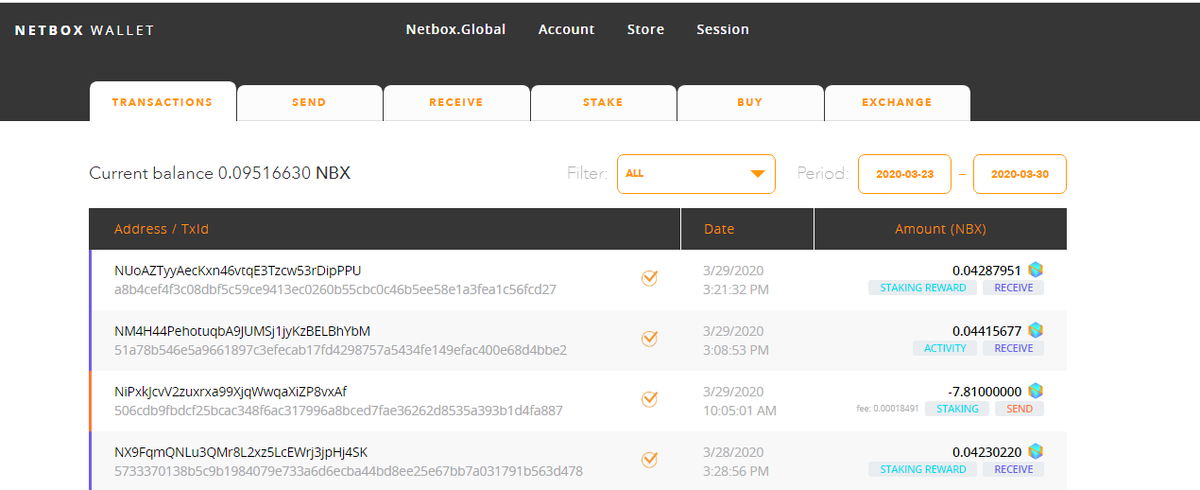Image resolution: width=1200 pixels, height=490 pixels.
Task: Switch to the Transactions tab
Action: [x=162, y=102]
